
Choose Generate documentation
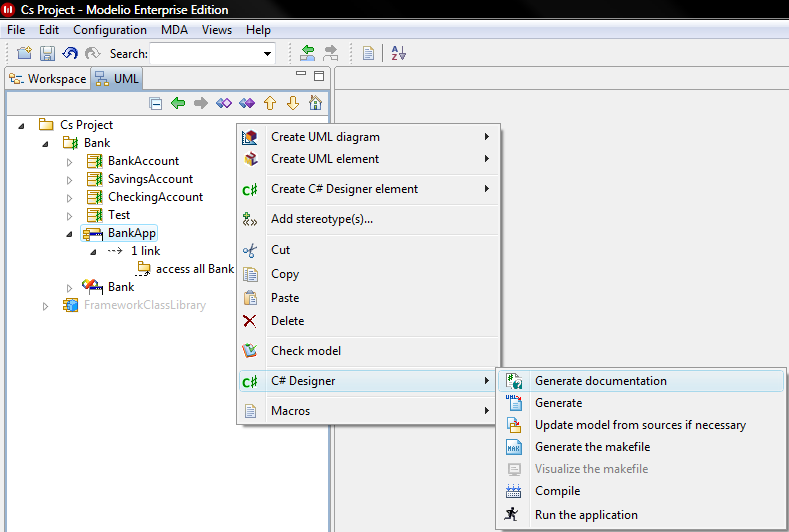click(x=641, y=381)
